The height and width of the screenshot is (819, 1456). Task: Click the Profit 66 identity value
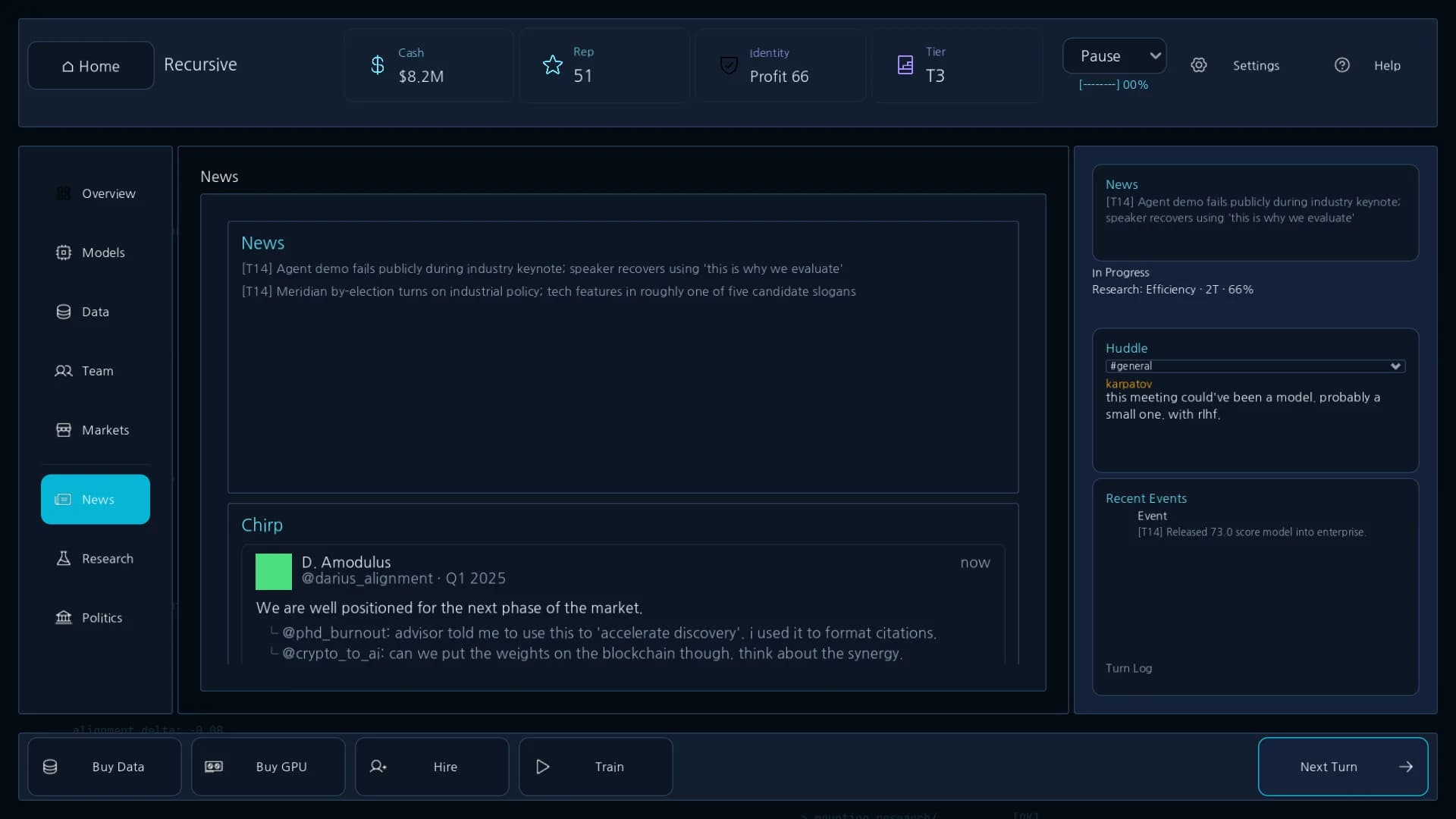(779, 77)
